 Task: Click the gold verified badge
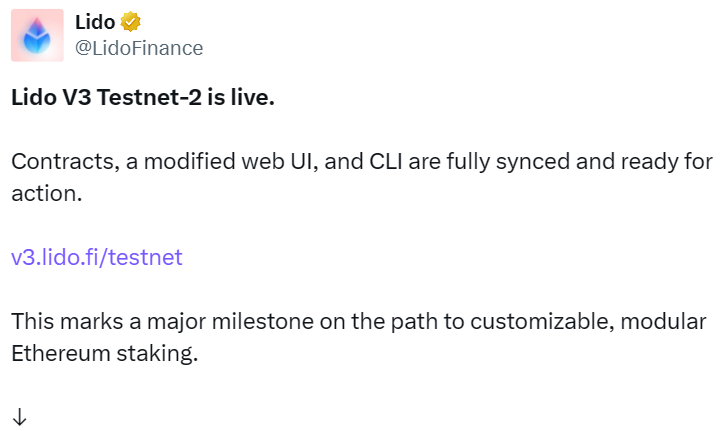click(132, 21)
